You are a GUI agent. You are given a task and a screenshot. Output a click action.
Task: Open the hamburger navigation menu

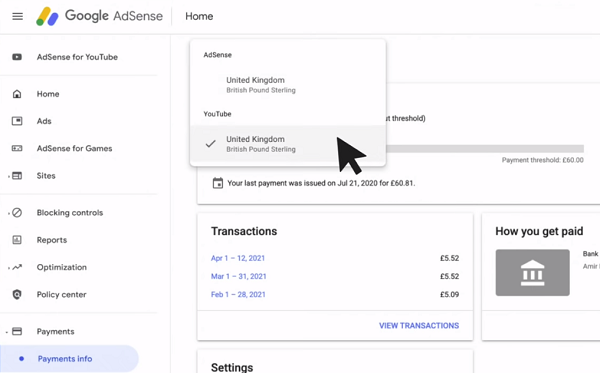[x=18, y=16]
